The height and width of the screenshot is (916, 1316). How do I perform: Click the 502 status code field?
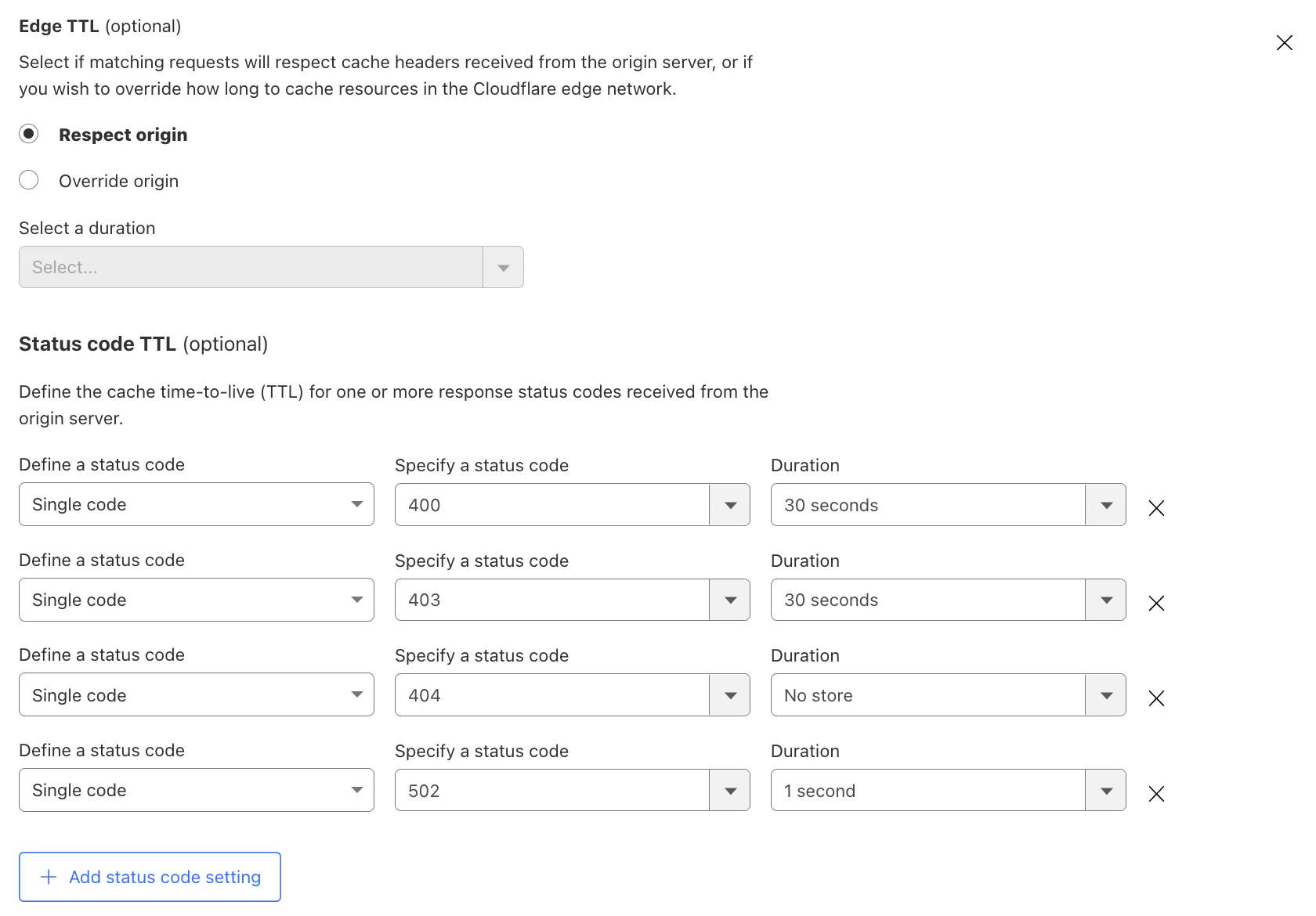pos(551,791)
